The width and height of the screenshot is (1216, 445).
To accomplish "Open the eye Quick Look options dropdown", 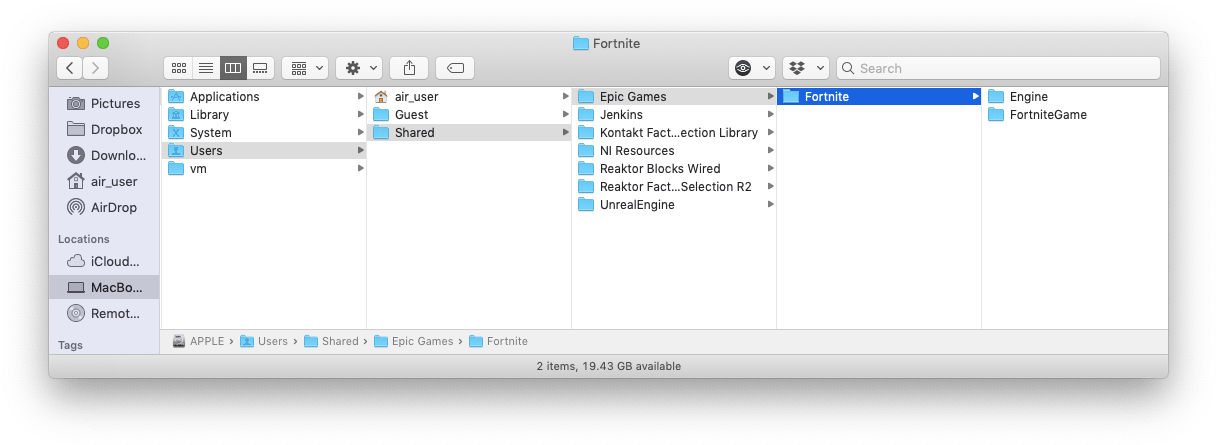I will [752, 68].
